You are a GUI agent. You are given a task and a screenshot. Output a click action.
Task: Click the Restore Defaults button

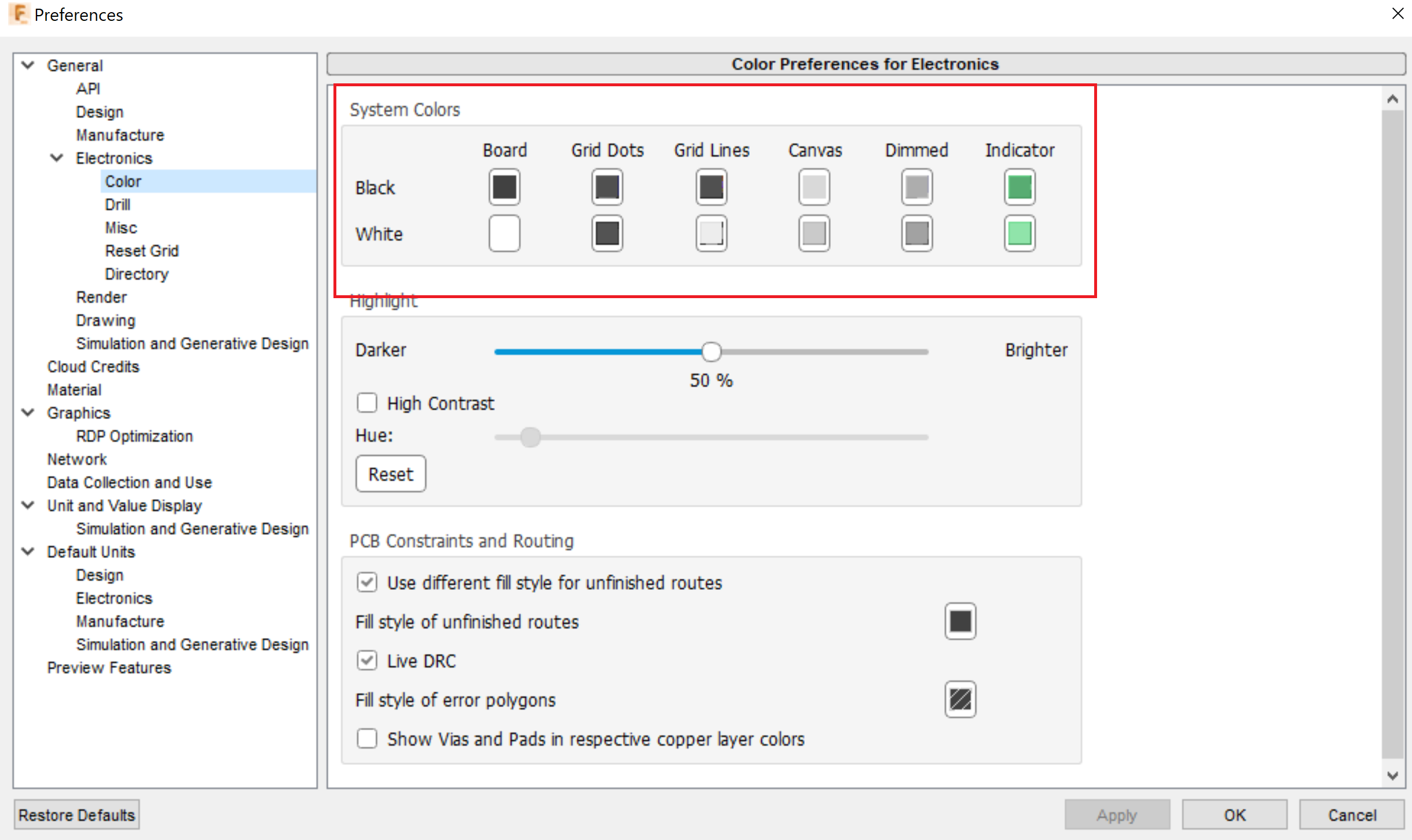click(x=76, y=815)
